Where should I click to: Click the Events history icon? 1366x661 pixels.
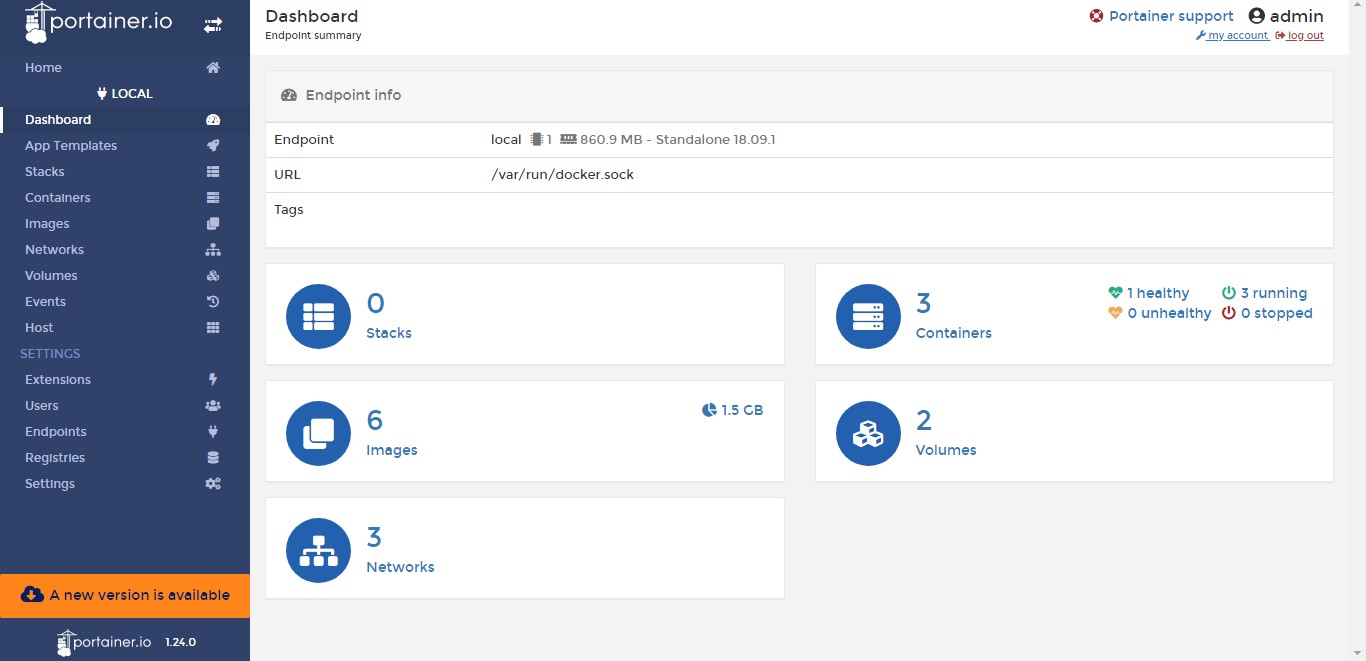click(213, 302)
